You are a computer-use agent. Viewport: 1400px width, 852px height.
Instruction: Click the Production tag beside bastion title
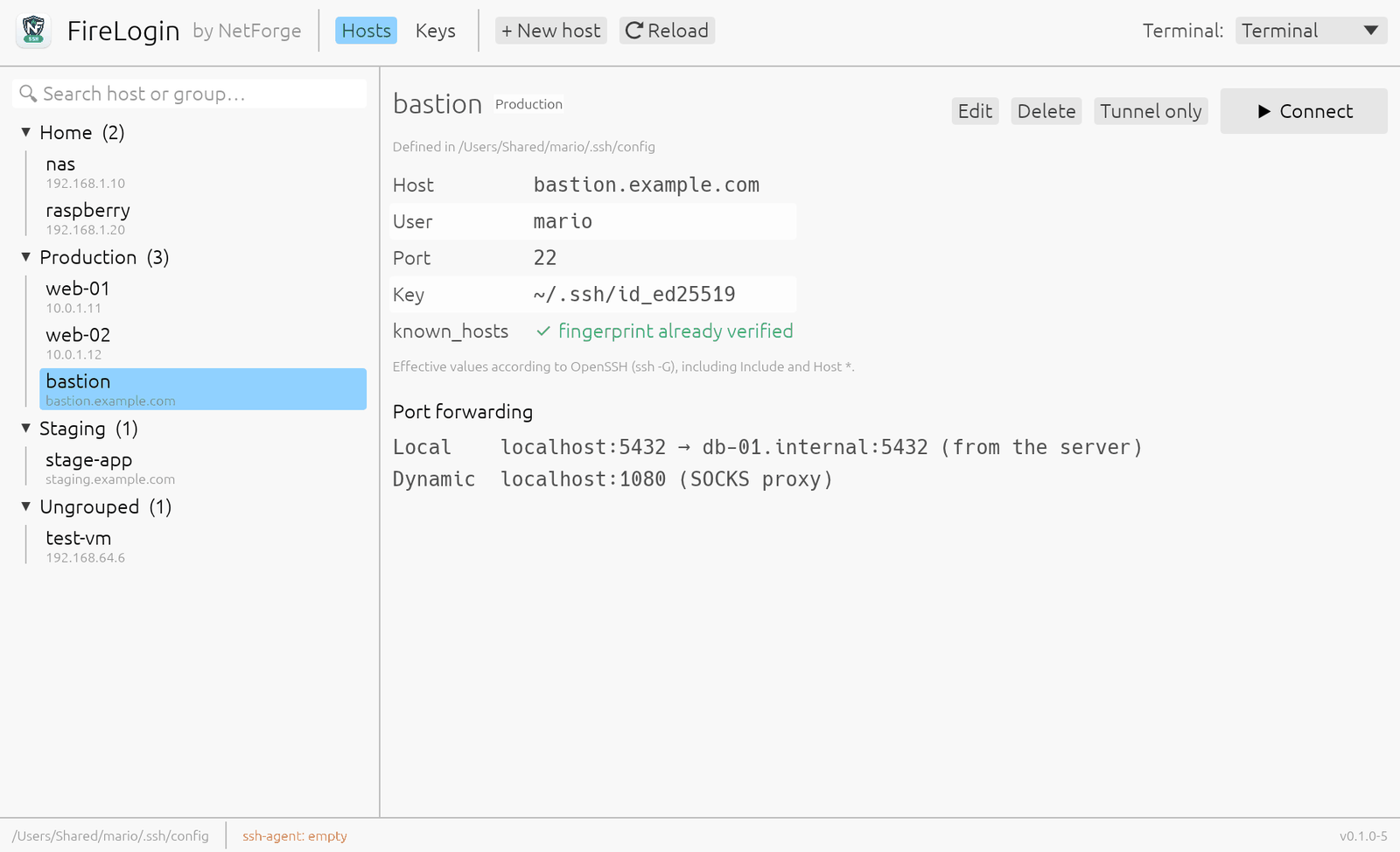click(528, 104)
